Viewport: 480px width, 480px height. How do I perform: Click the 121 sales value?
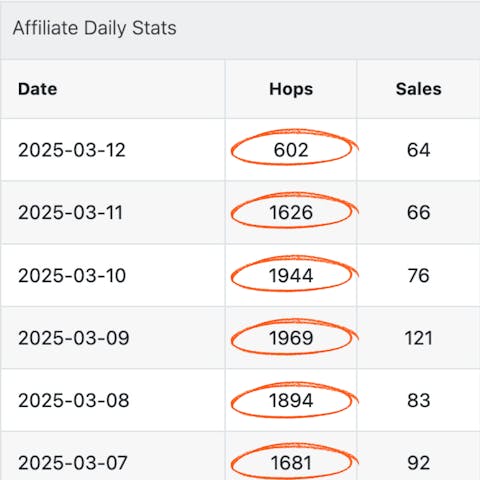click(419, 338)
